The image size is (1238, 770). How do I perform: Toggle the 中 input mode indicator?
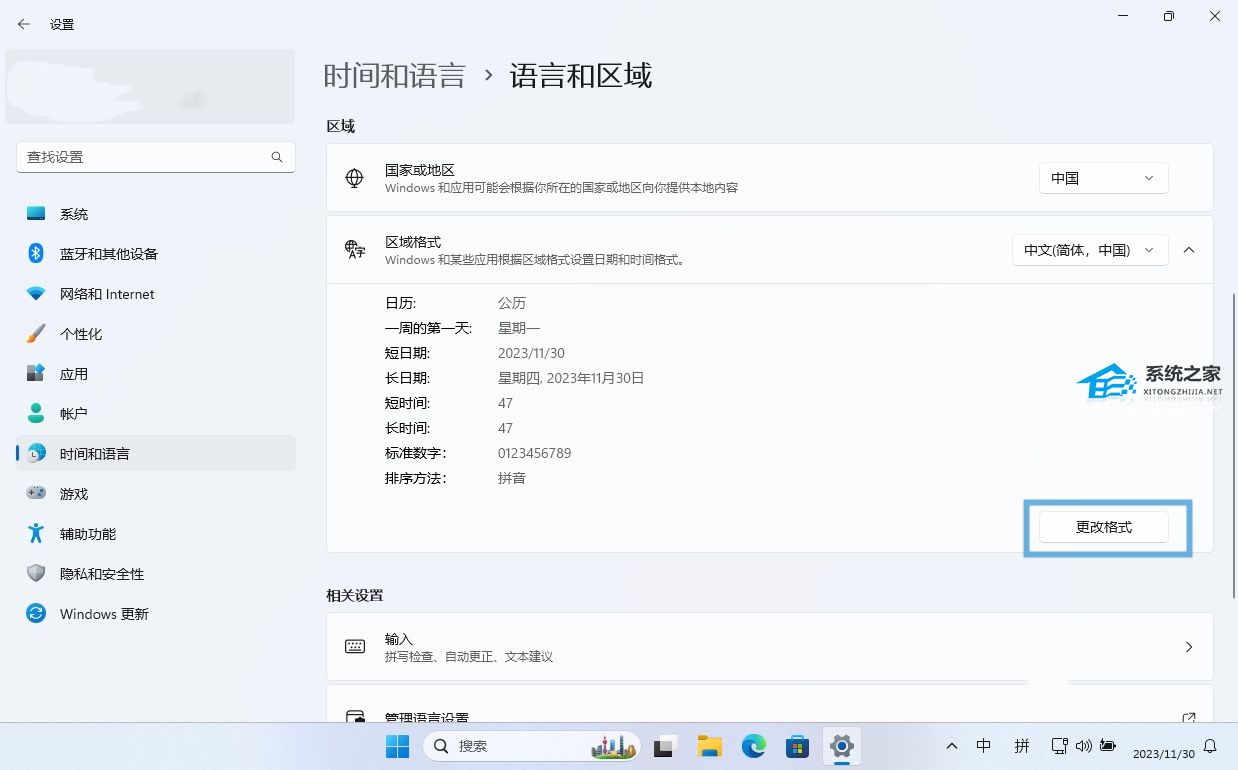[984, 746]
